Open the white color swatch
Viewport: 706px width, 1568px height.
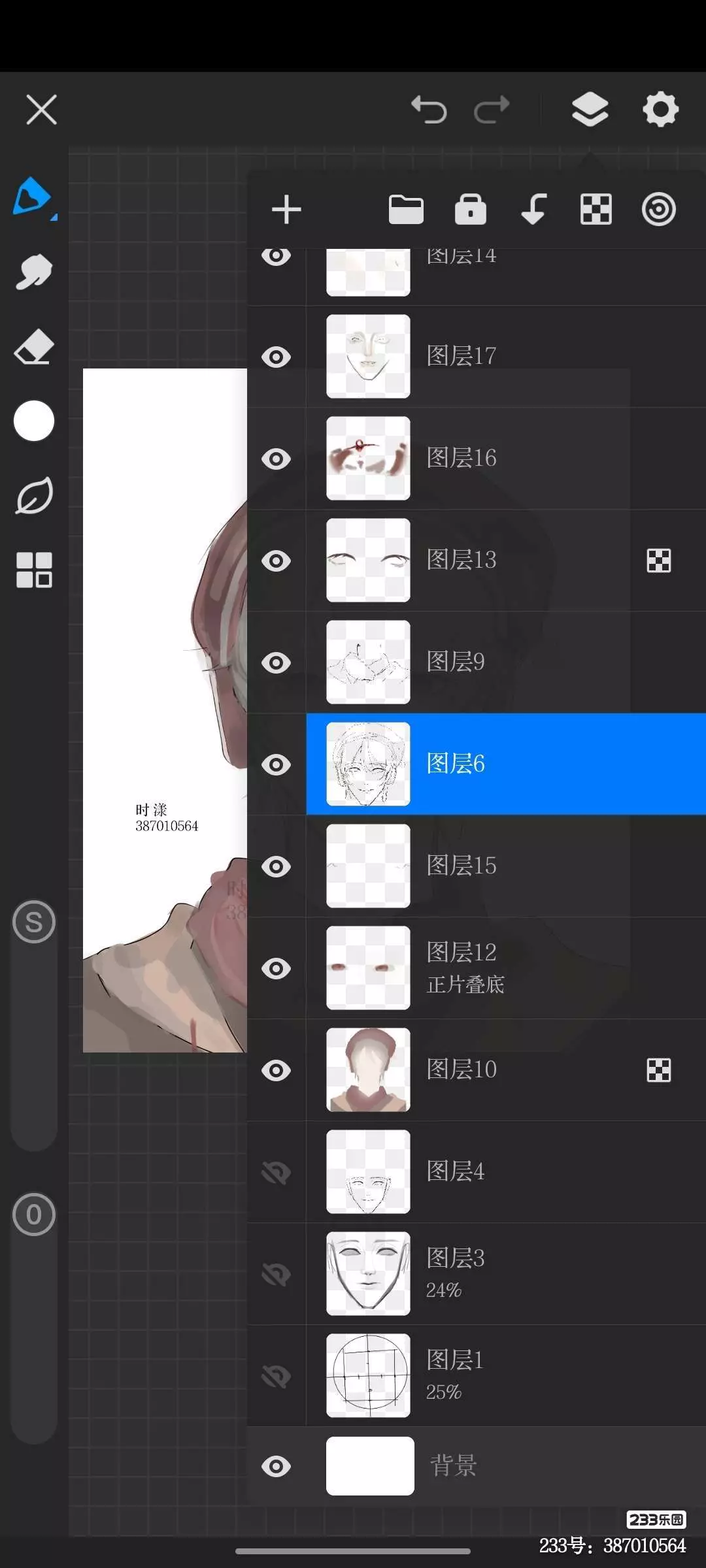pos(34,421)
